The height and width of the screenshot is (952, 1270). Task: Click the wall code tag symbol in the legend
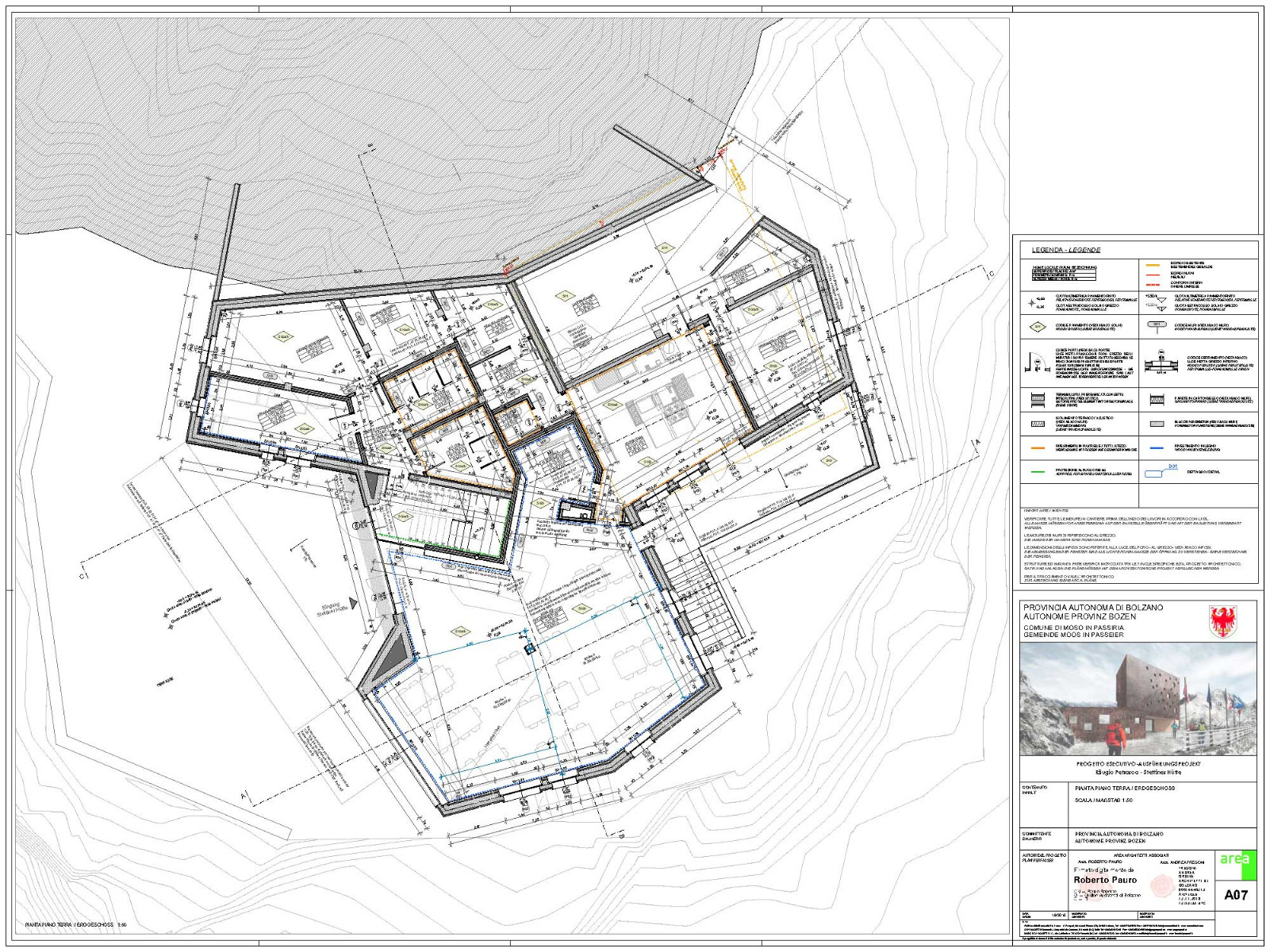coord(1158,326)
